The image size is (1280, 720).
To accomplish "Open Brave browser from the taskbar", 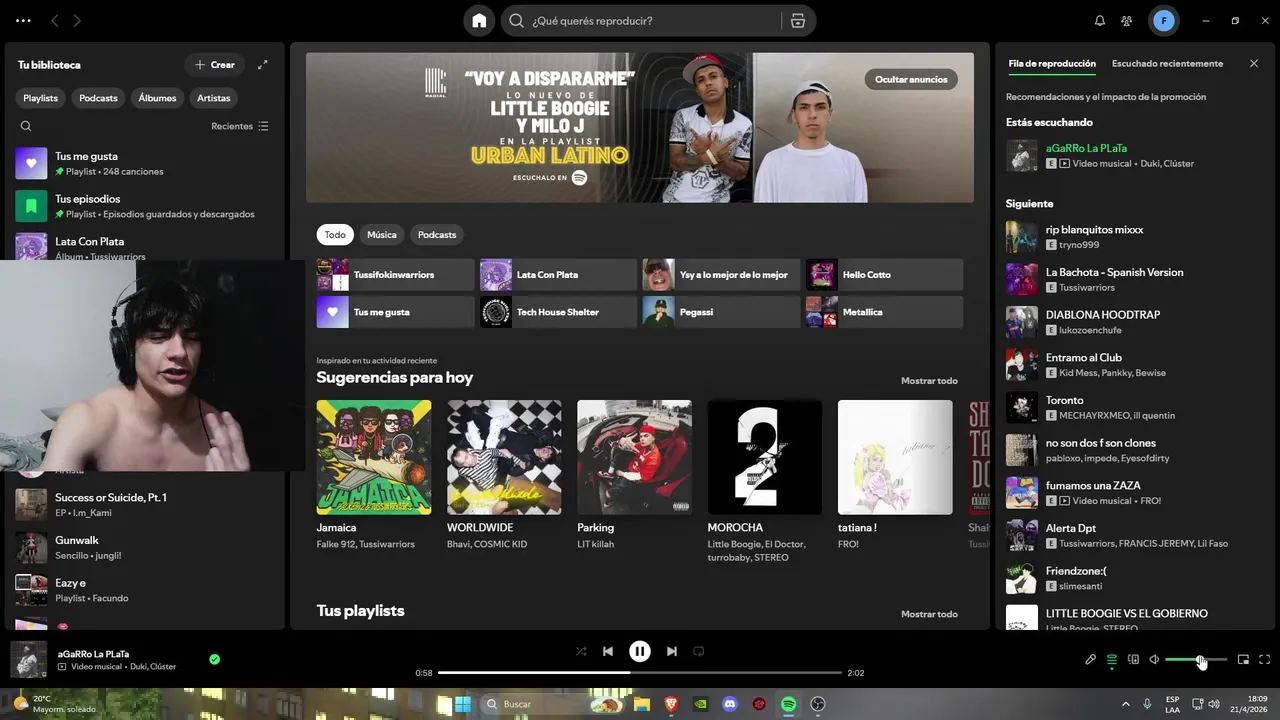I will [x=670, y=704].
